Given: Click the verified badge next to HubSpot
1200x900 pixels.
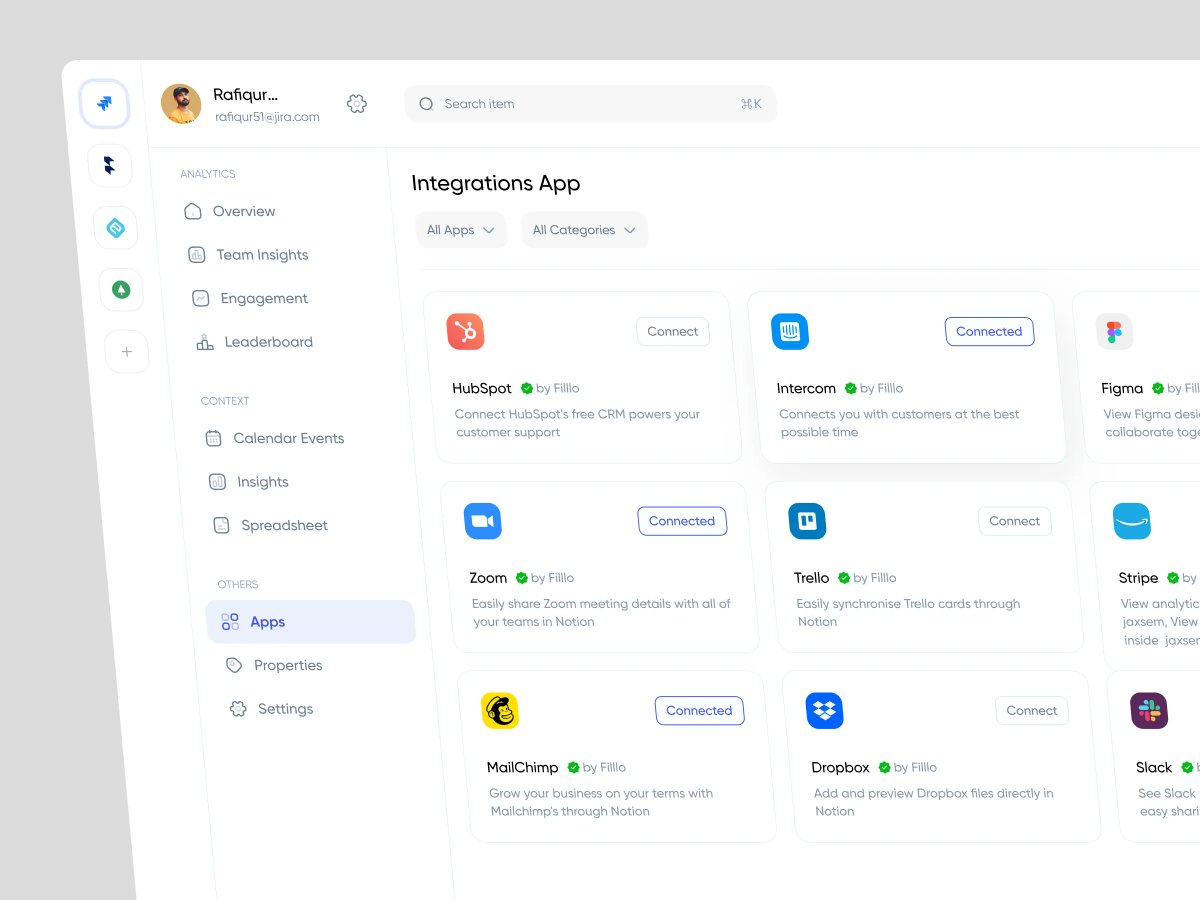Looking at the screenshot, I should pos(527,389).
